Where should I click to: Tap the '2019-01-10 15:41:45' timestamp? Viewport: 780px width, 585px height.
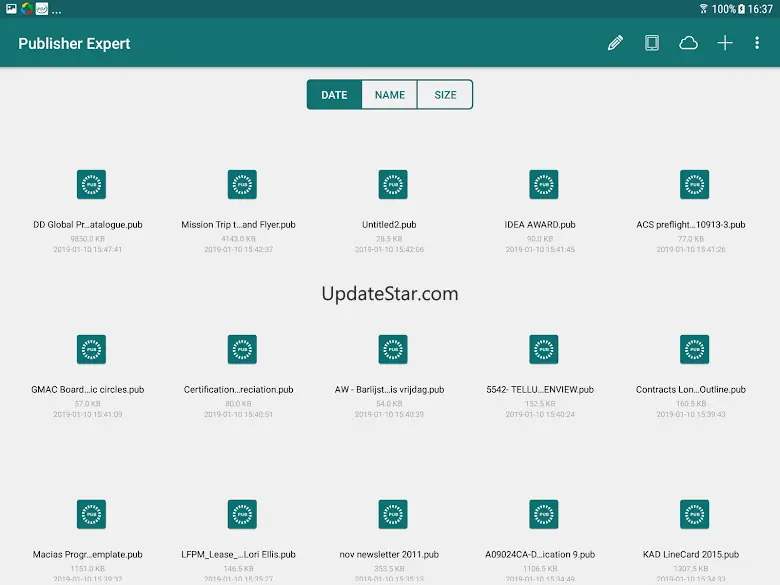540,249
